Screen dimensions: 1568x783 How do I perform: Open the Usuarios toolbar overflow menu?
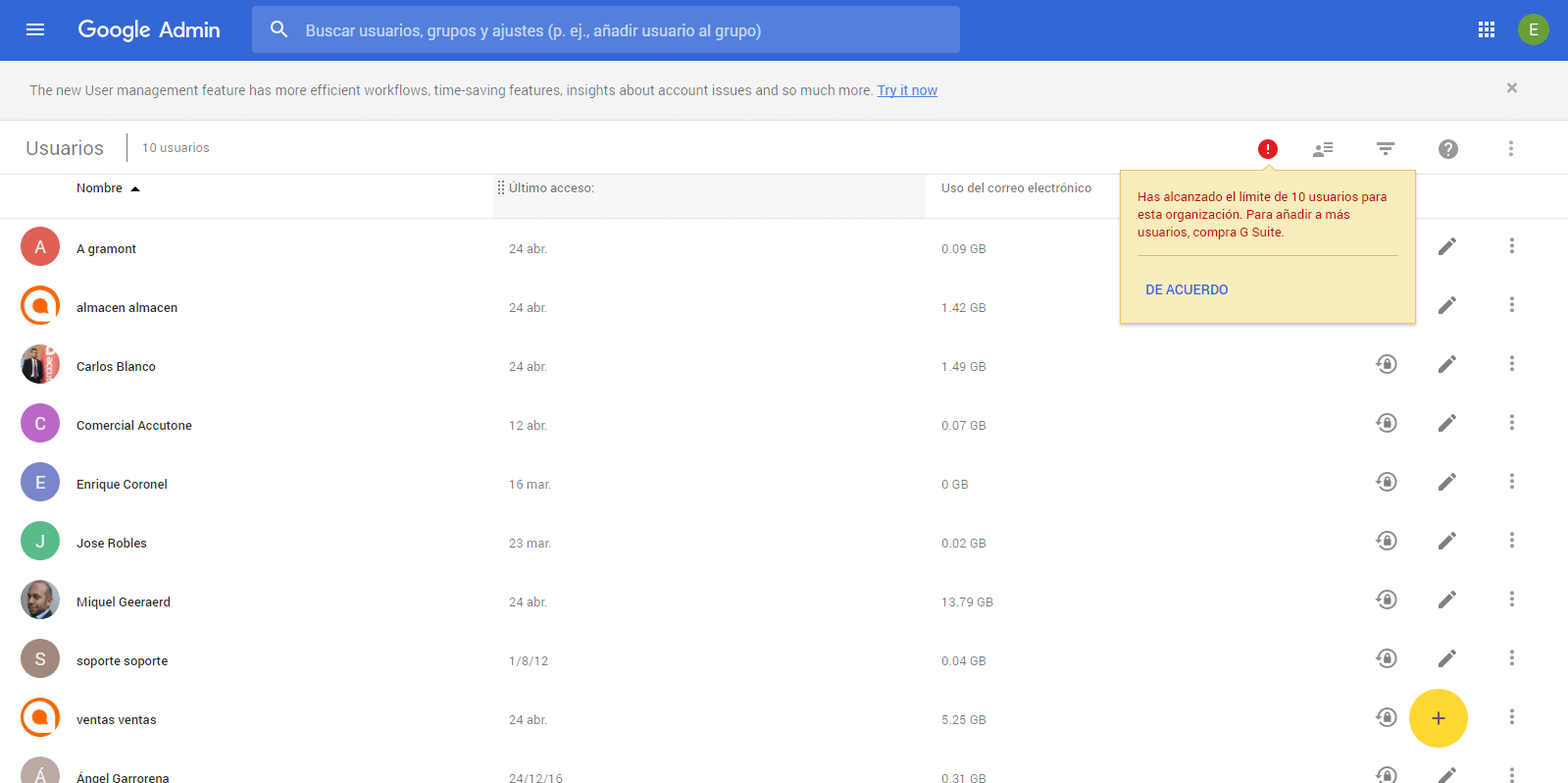point(1510,149)
